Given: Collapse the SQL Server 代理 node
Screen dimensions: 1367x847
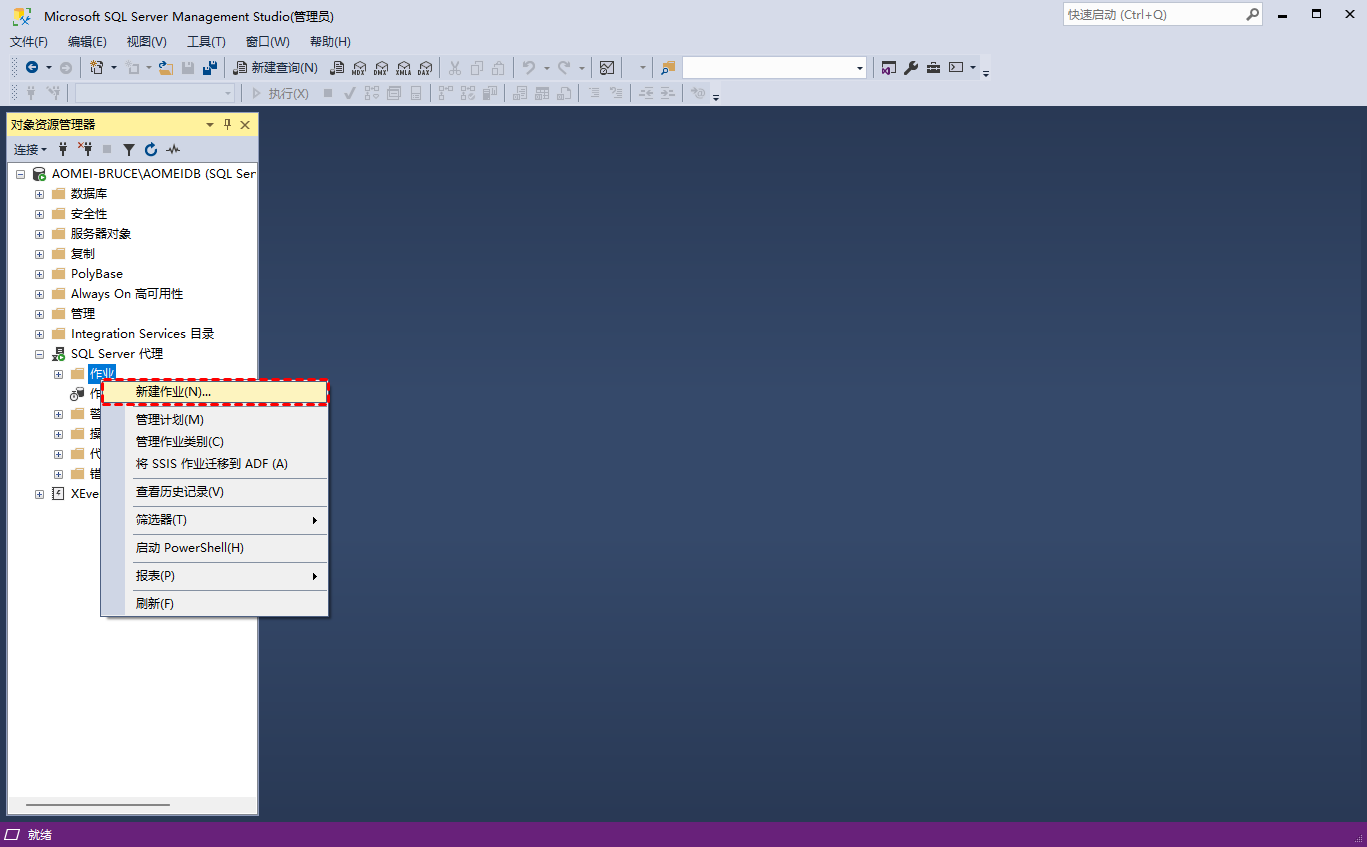Looking at the screenshot, I should 39,354.
